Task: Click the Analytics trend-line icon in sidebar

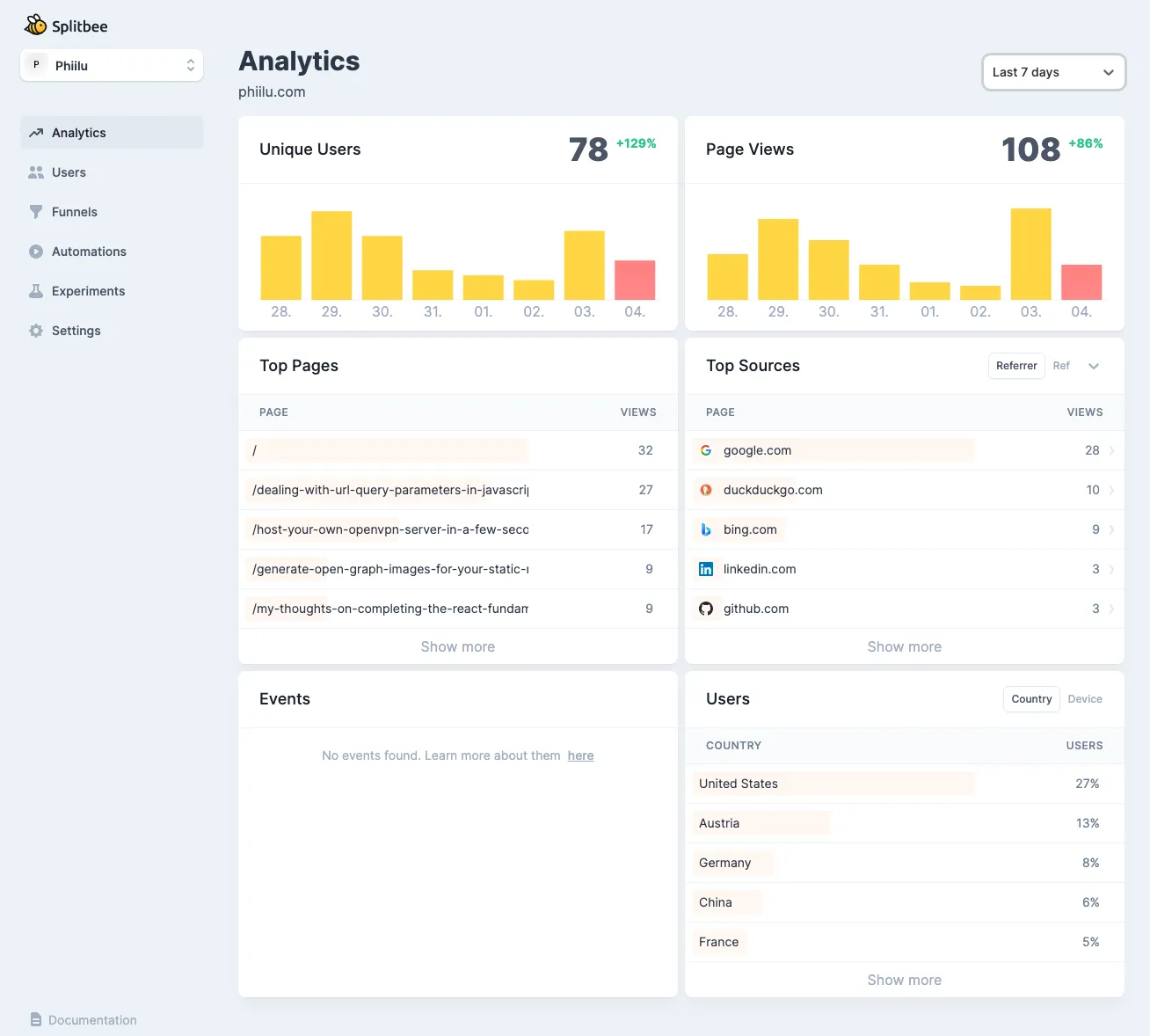Action: tap(36, 133)
